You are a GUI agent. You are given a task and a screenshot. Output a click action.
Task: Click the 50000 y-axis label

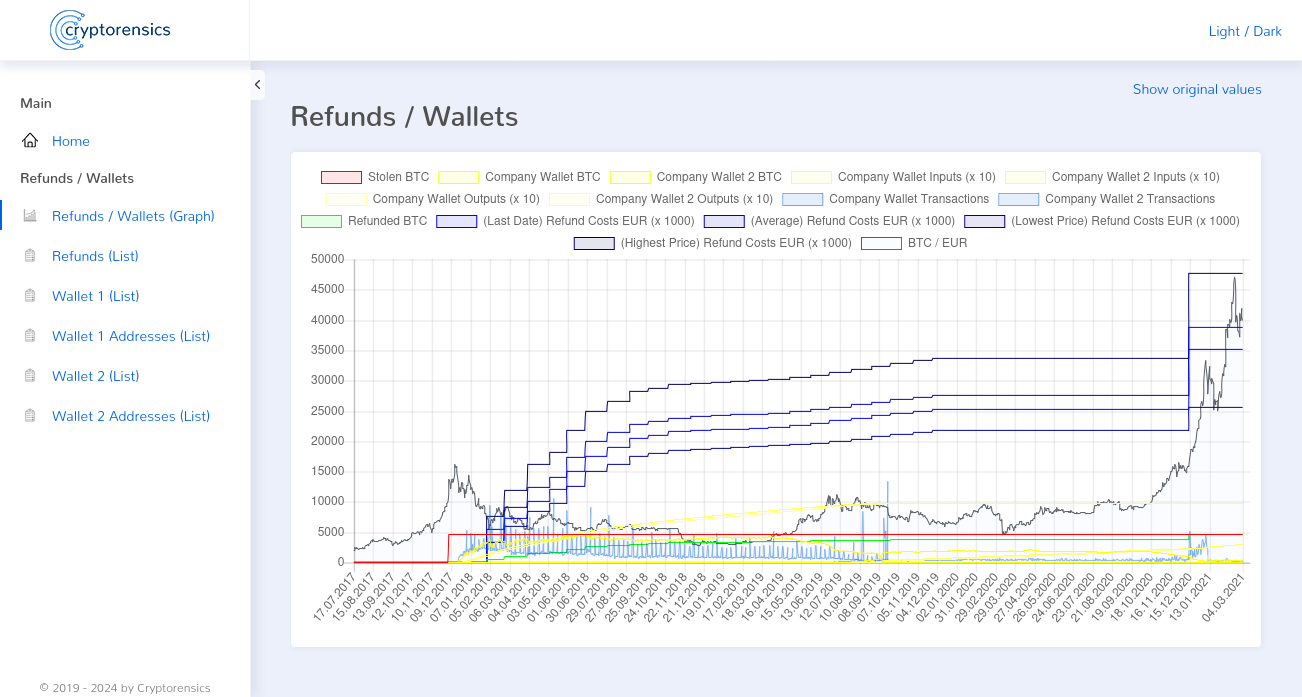(x=328, y=259)
